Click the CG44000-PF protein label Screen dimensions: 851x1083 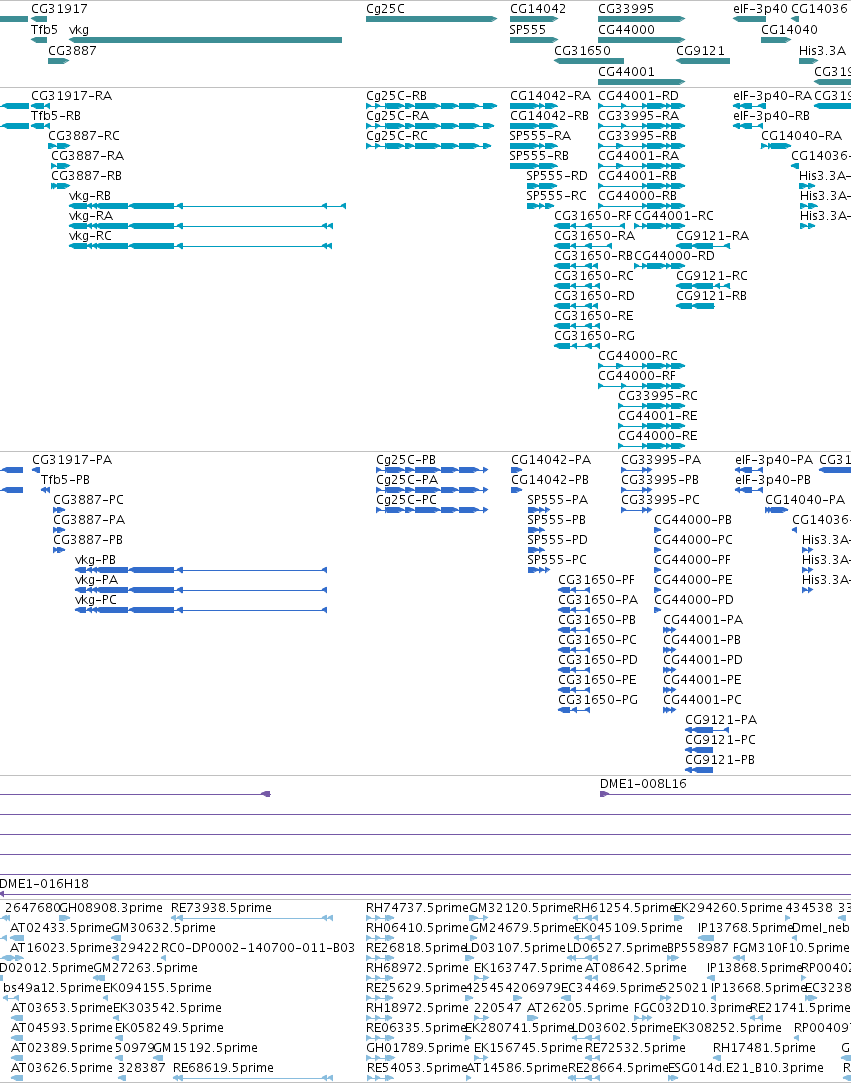click(692, 559)
